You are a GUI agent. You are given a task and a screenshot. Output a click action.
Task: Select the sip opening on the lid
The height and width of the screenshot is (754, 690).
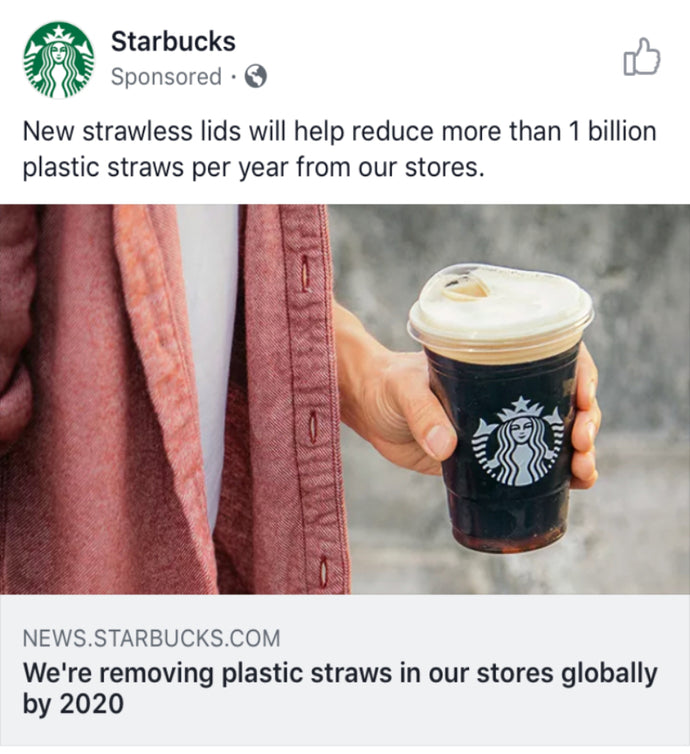465,289
